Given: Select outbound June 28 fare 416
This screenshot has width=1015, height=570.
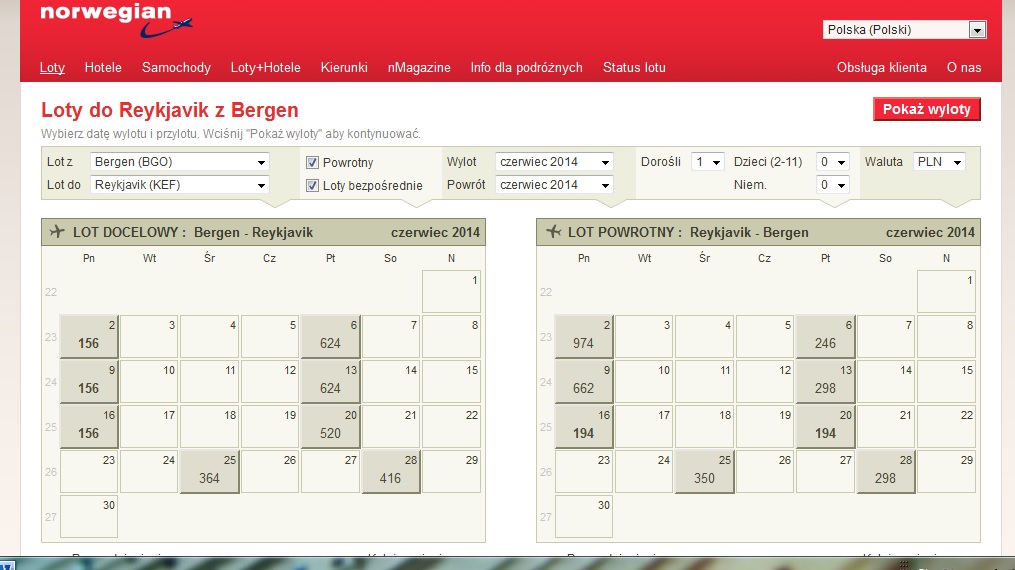Looking at the screenshot, I should pyautogui.click(x=390, y=472).
